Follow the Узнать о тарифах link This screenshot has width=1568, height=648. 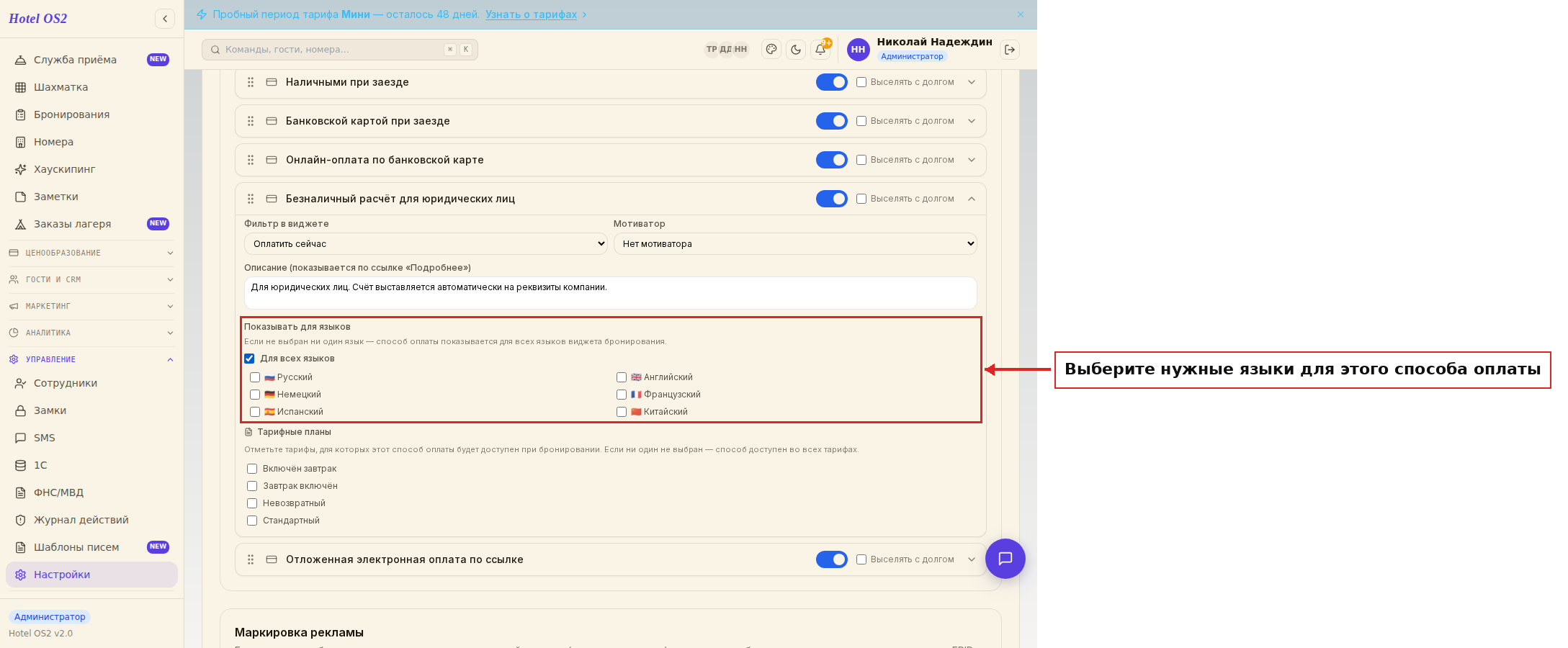[531, 14]
